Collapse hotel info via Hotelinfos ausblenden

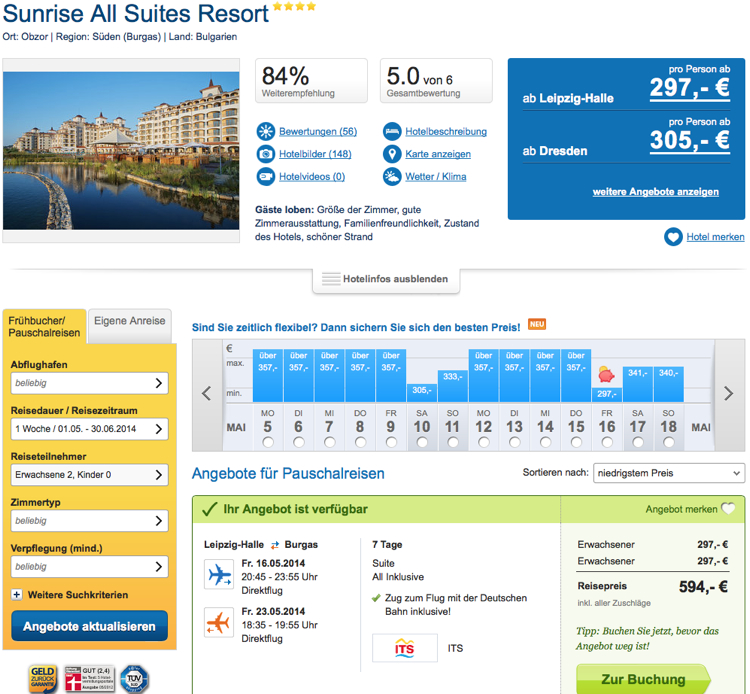pyautogui.click(x=386, y=279)
